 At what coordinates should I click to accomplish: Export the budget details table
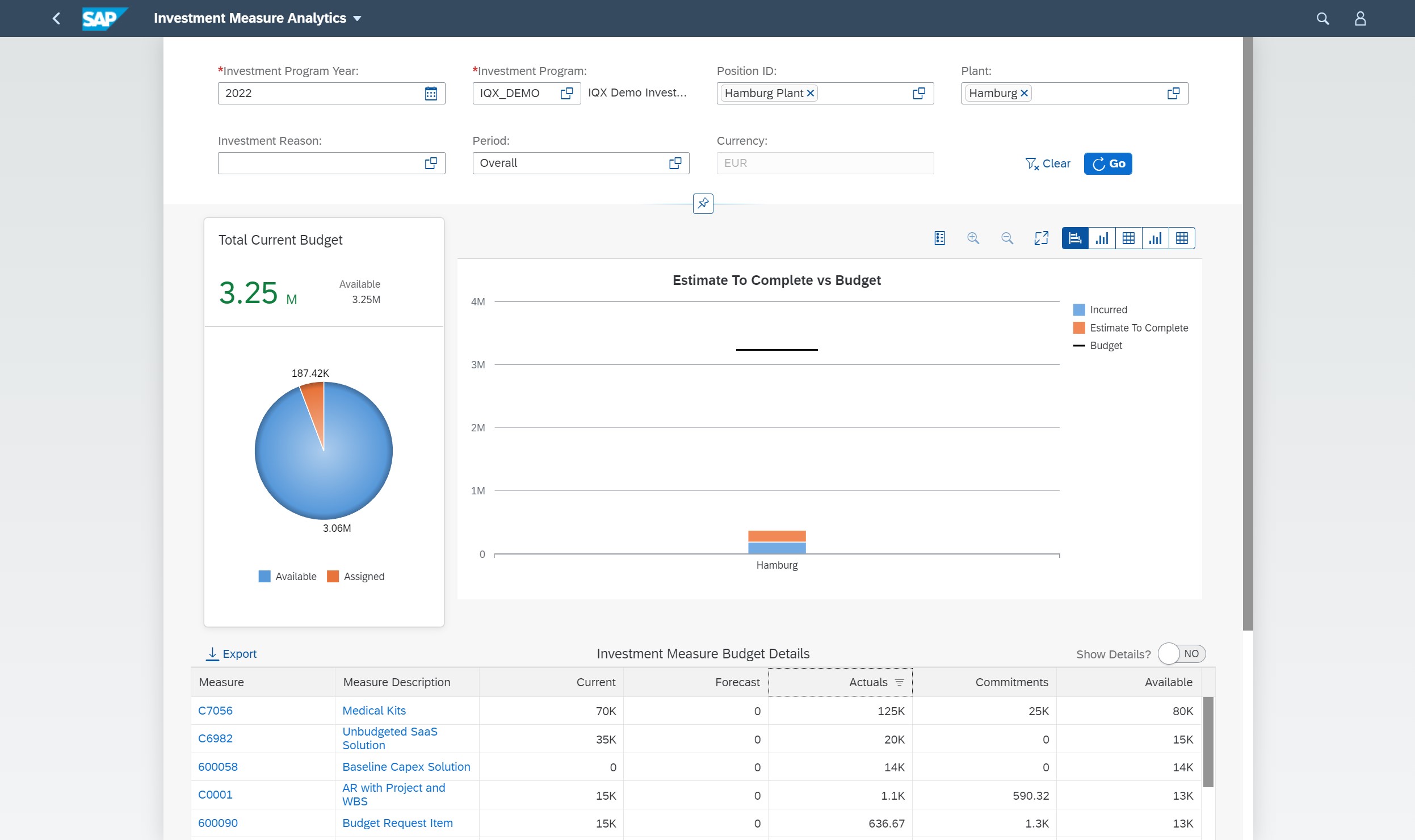pos(231,653)
